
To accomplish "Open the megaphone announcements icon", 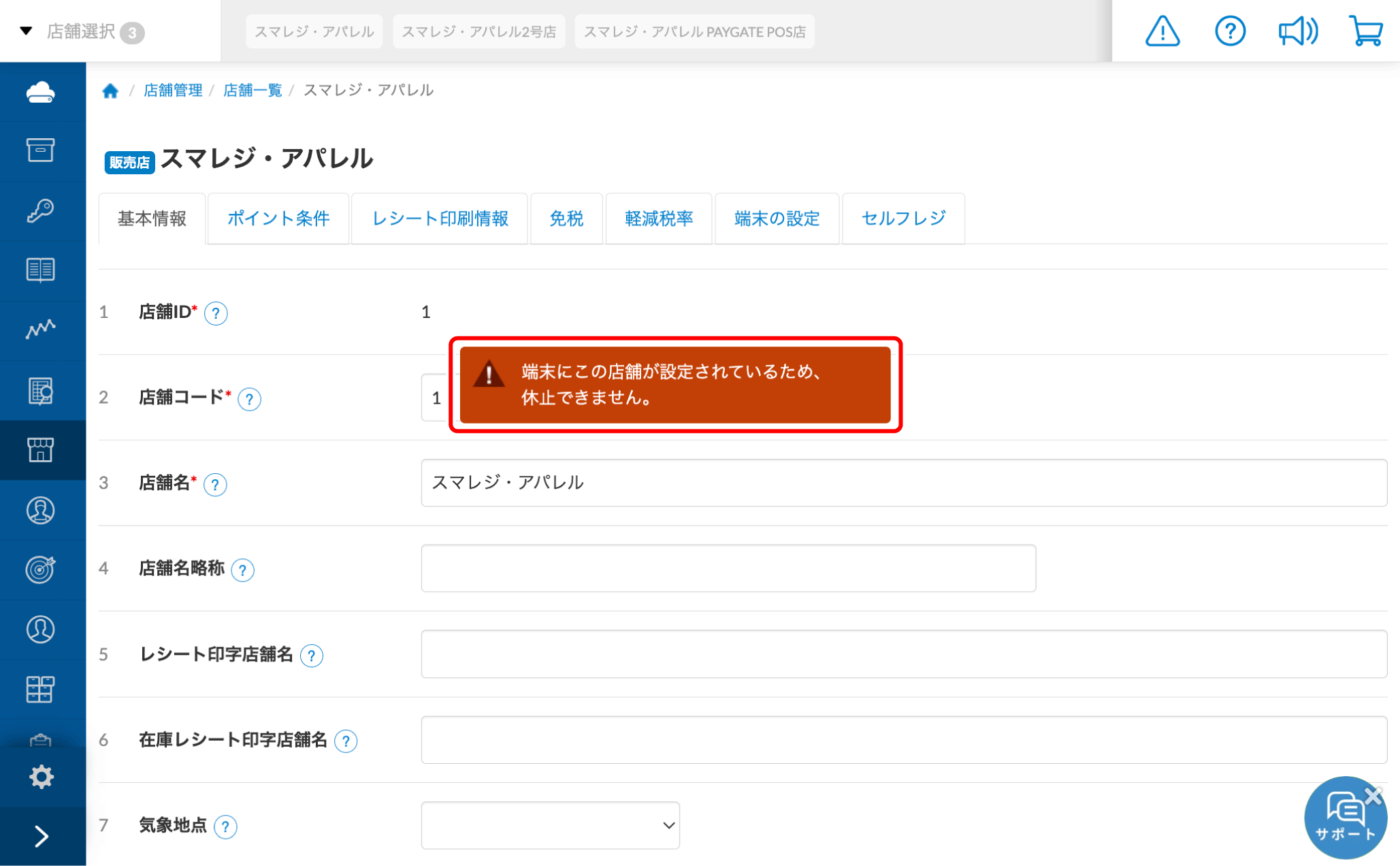I will (1298, 31).
